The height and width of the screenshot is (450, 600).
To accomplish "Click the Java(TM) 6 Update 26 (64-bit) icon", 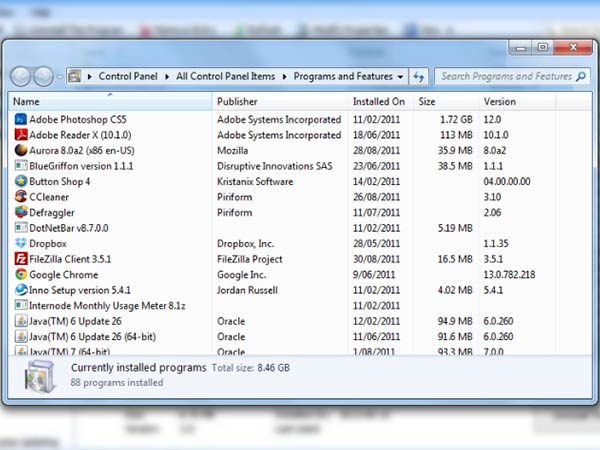I will 21,336.
